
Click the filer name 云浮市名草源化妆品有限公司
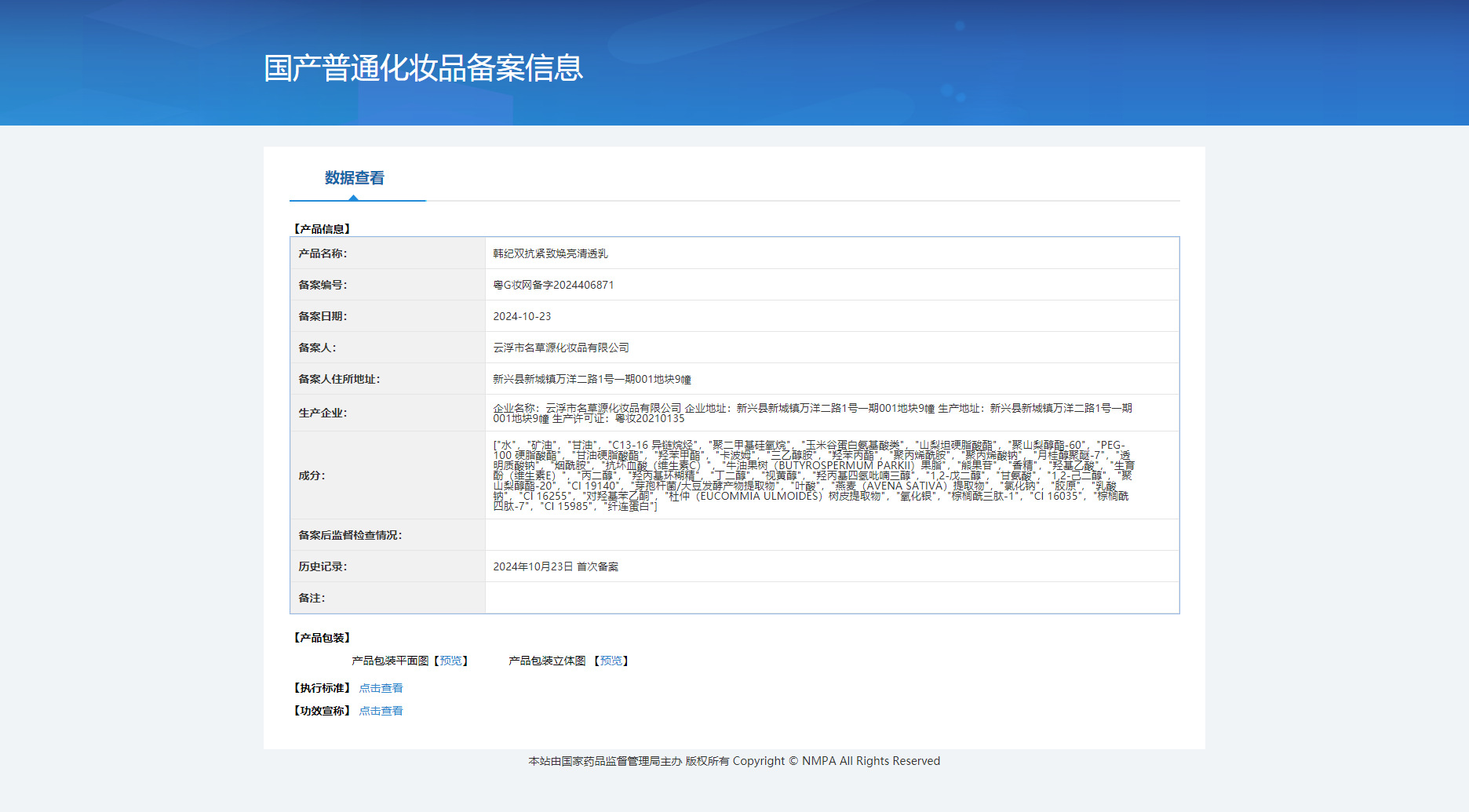tap(561, 348)
